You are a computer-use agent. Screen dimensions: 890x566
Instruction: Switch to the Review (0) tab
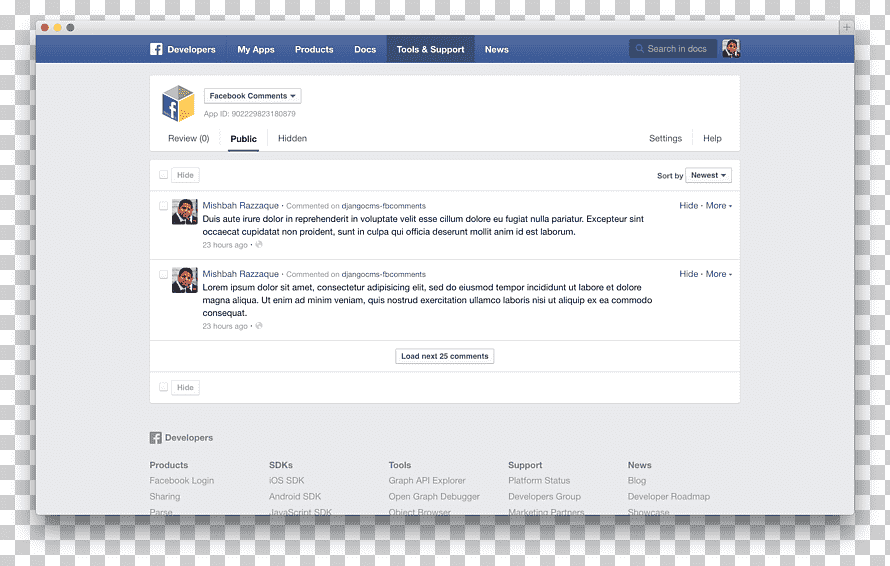tap(188, 139)
